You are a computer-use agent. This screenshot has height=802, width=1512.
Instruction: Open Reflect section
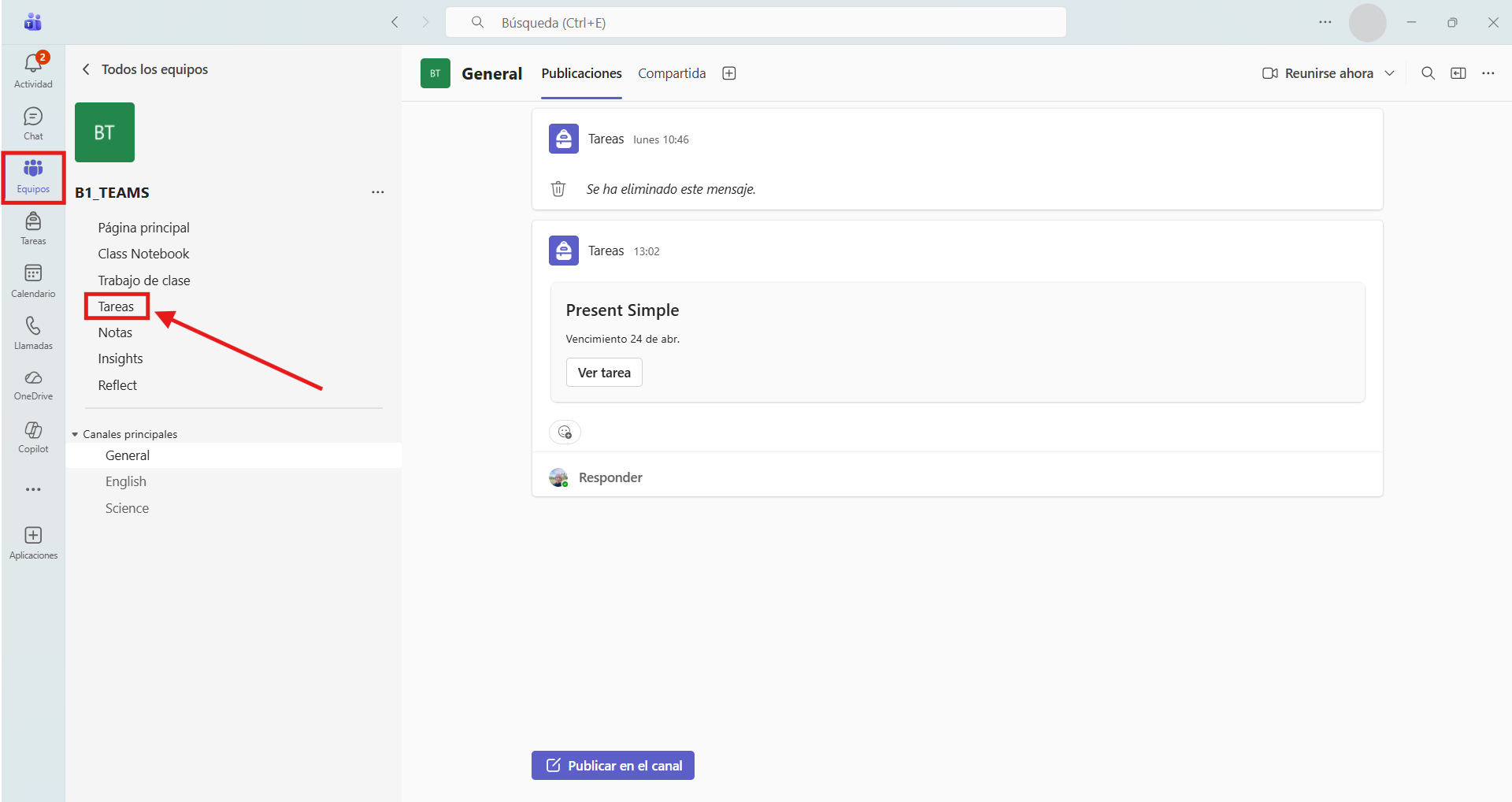117,385
